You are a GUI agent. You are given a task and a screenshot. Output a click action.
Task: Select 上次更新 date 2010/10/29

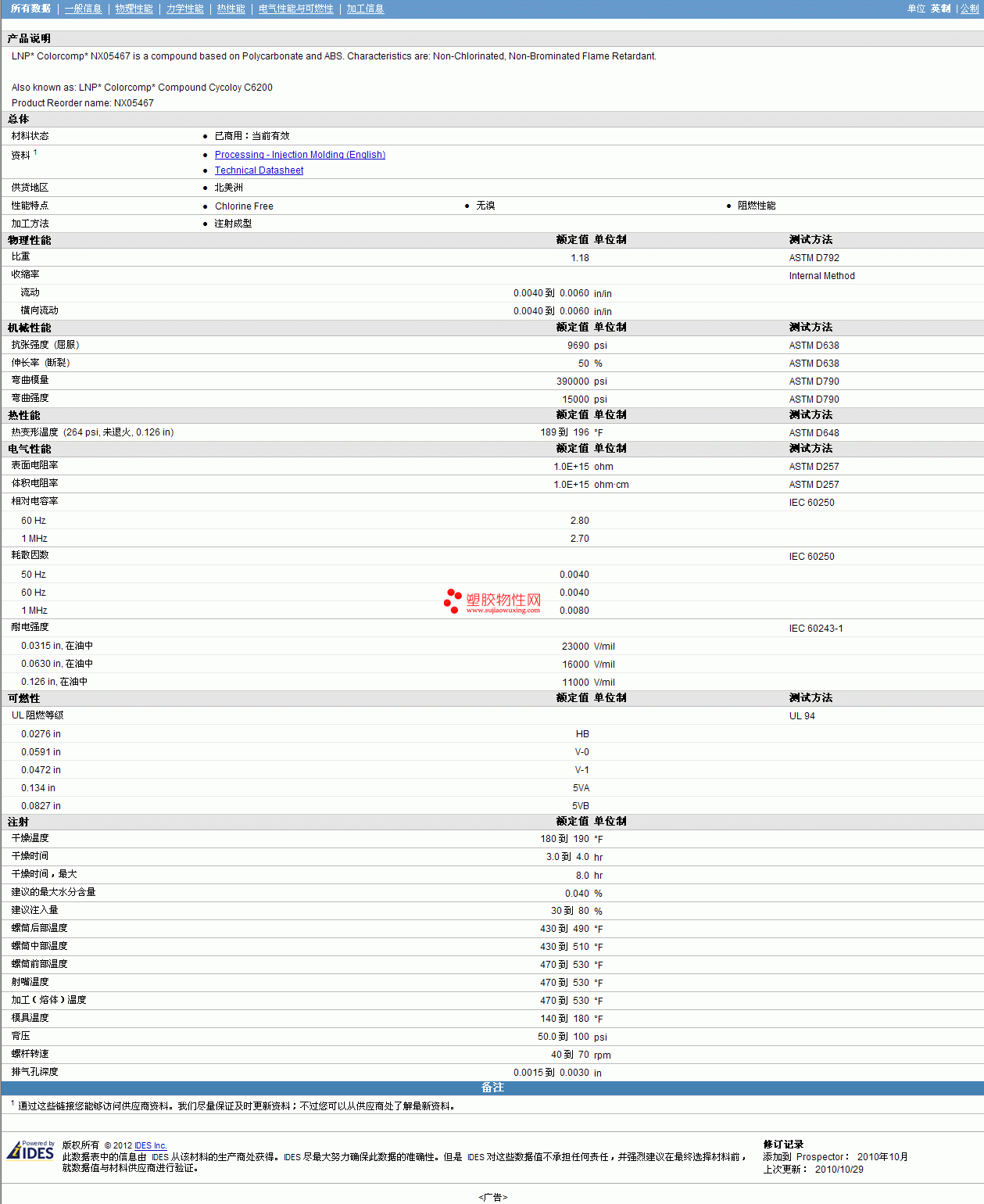(839, 1170)
